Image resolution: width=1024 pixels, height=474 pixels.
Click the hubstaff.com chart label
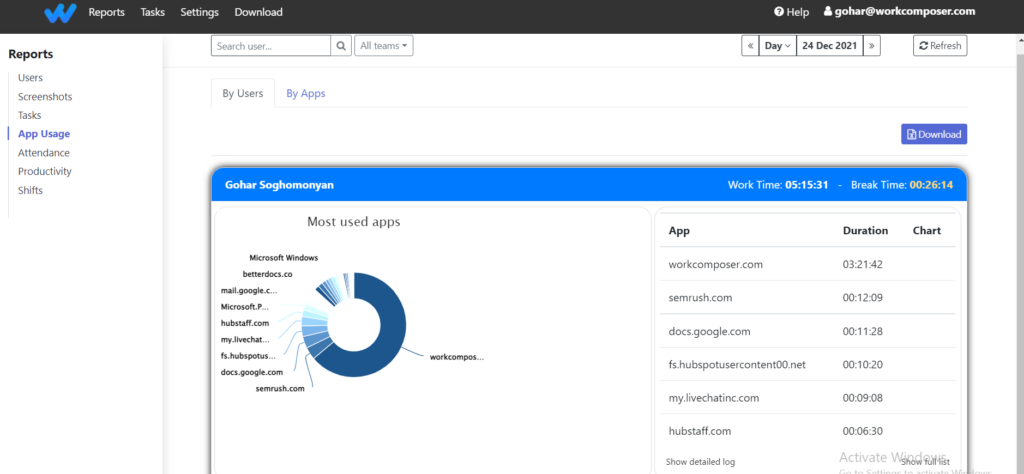pos(245,323)
